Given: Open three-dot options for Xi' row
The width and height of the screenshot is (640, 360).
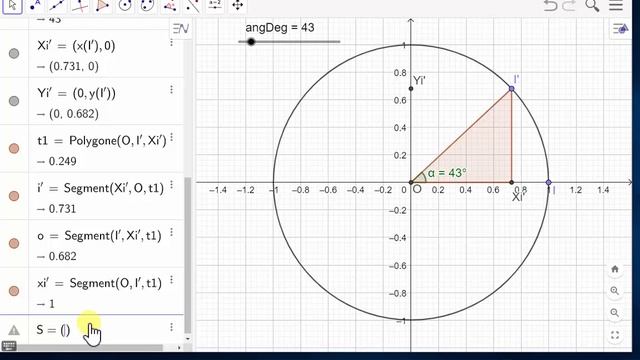Looking at the screenshot, I should (171, 42).
